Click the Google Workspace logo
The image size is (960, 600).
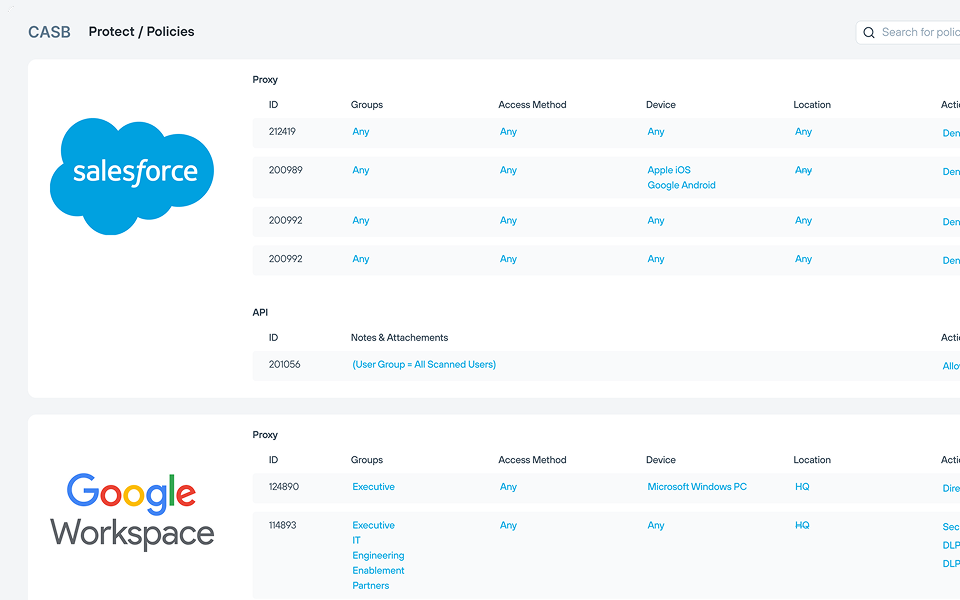(131, 512)
